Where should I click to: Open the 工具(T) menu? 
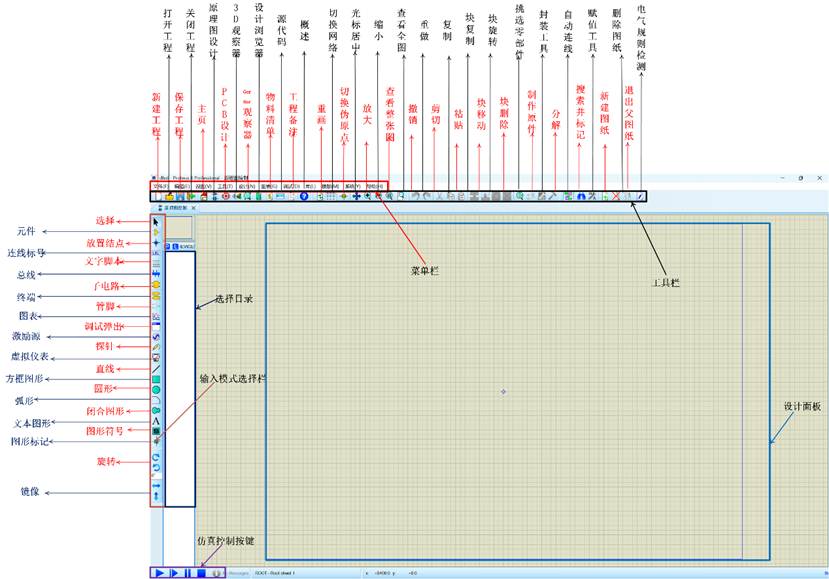pyautogui.click(x=225, y=186)
